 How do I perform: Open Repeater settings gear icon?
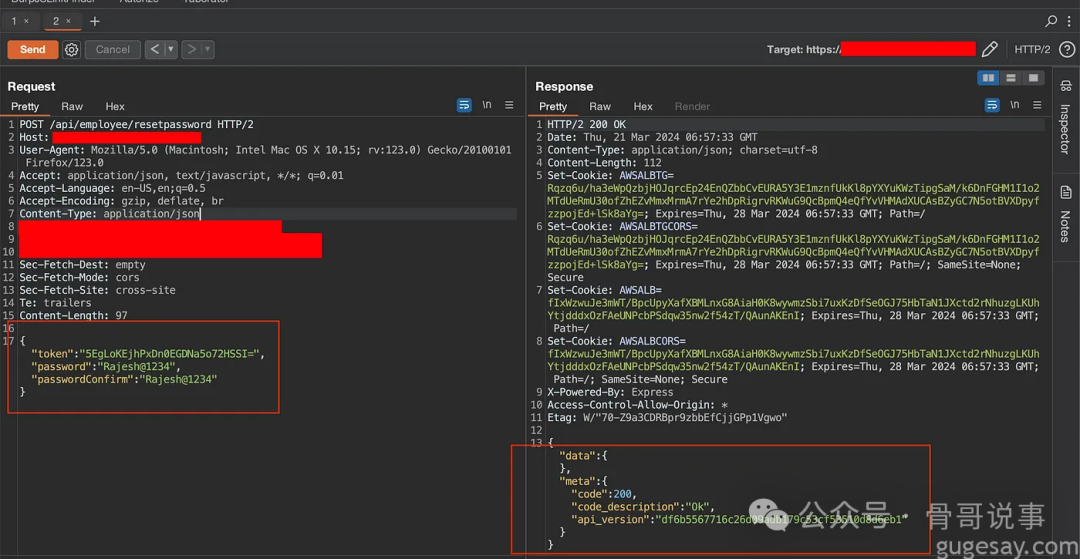(72, 50)
